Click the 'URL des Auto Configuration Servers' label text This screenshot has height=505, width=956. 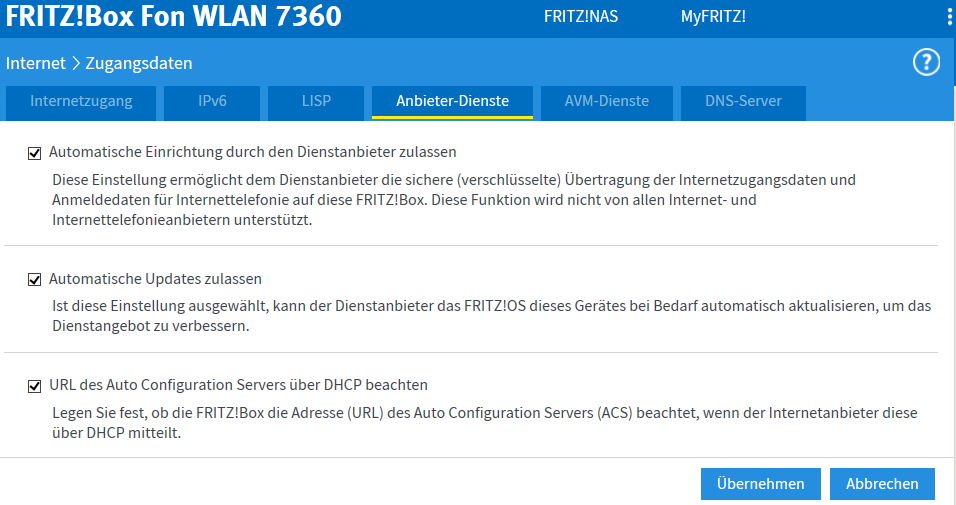tap(238, 385)
